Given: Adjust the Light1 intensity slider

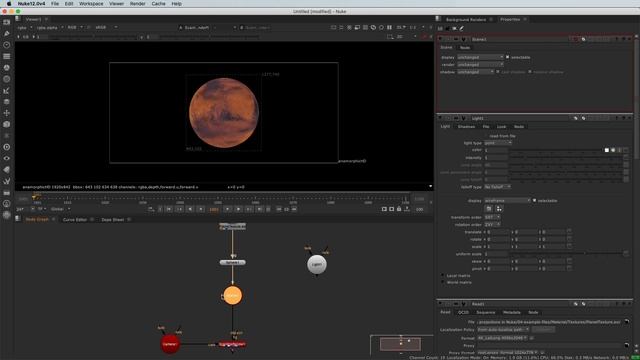Looking at the screenshot, I should (565, 158).
